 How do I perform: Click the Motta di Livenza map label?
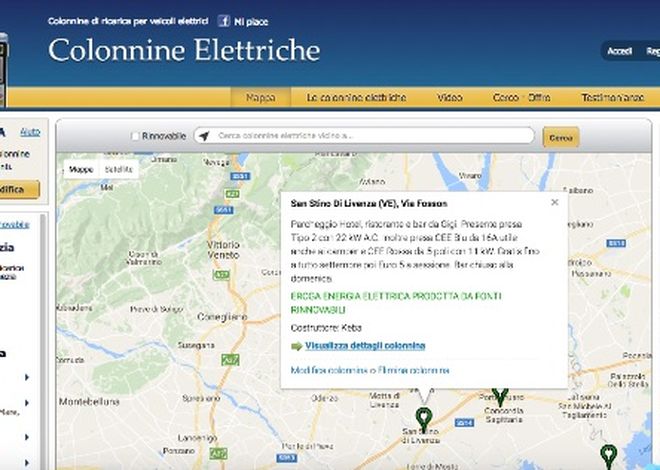(384, 400)
